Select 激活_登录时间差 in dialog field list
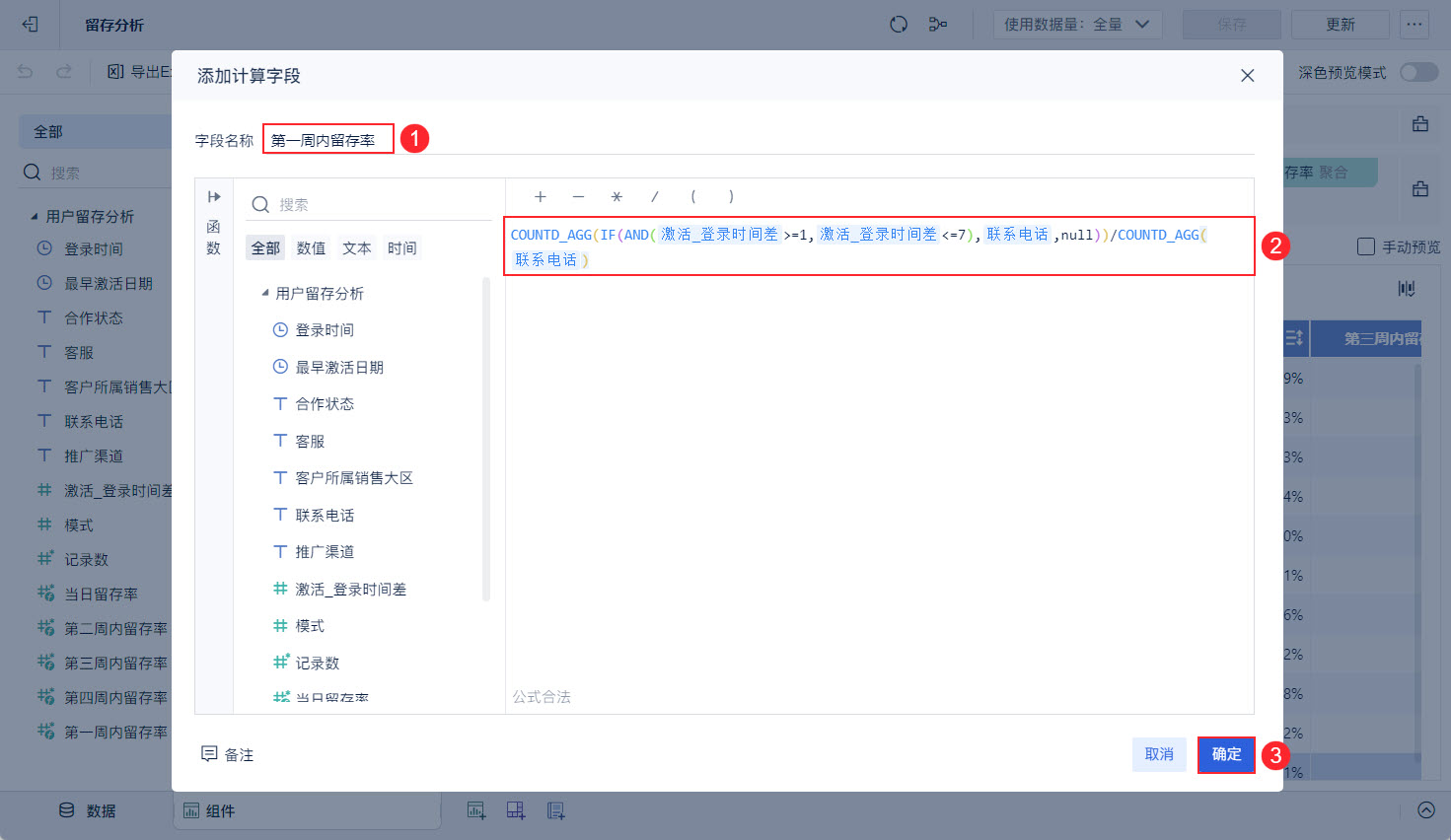The height and width of the screenshot is (840, 1451). coord(350,589)
